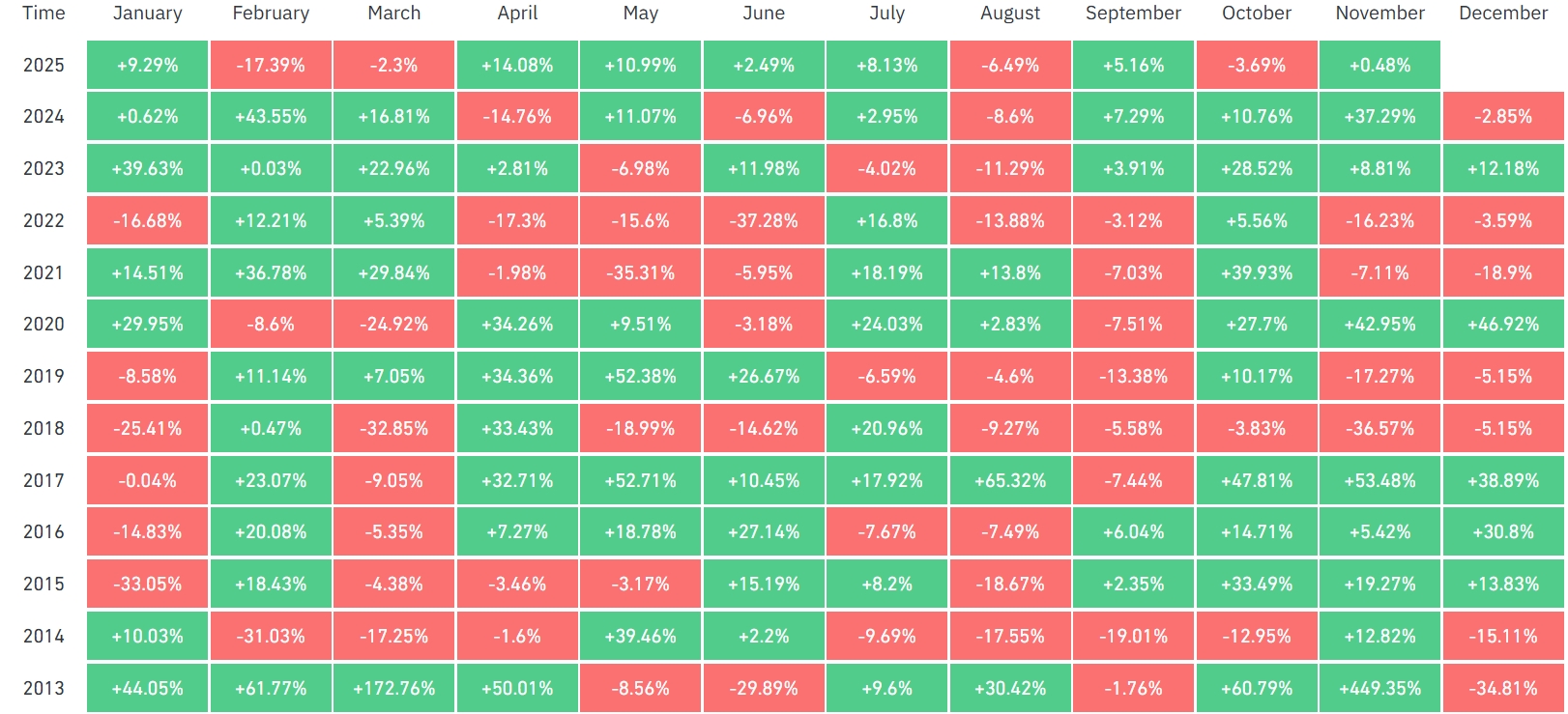1568x714 pixels.
Task: Click the January column header
Action: pyautogui.click(x=147, y=14)
